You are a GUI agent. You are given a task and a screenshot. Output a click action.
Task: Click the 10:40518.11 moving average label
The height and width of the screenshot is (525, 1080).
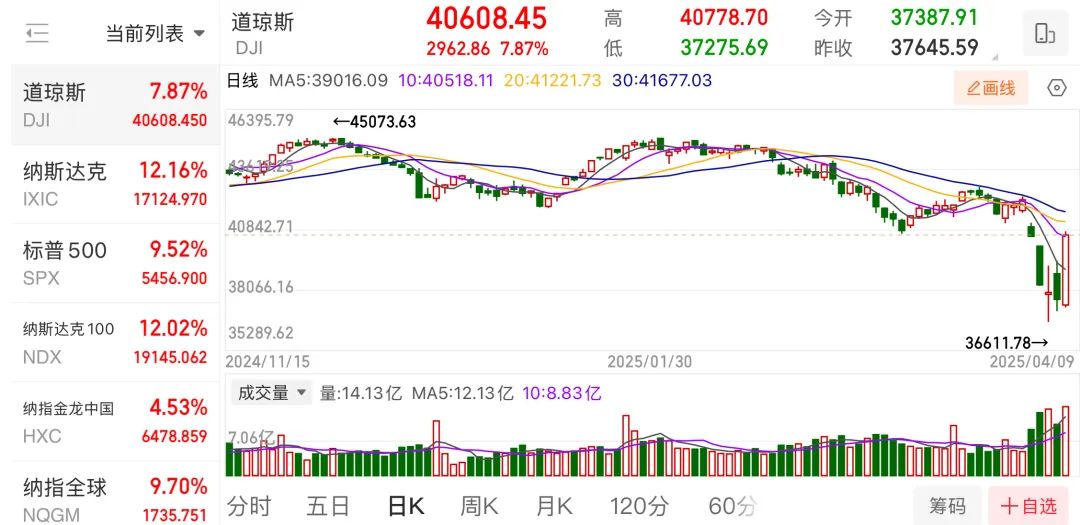tap(446, 81)
